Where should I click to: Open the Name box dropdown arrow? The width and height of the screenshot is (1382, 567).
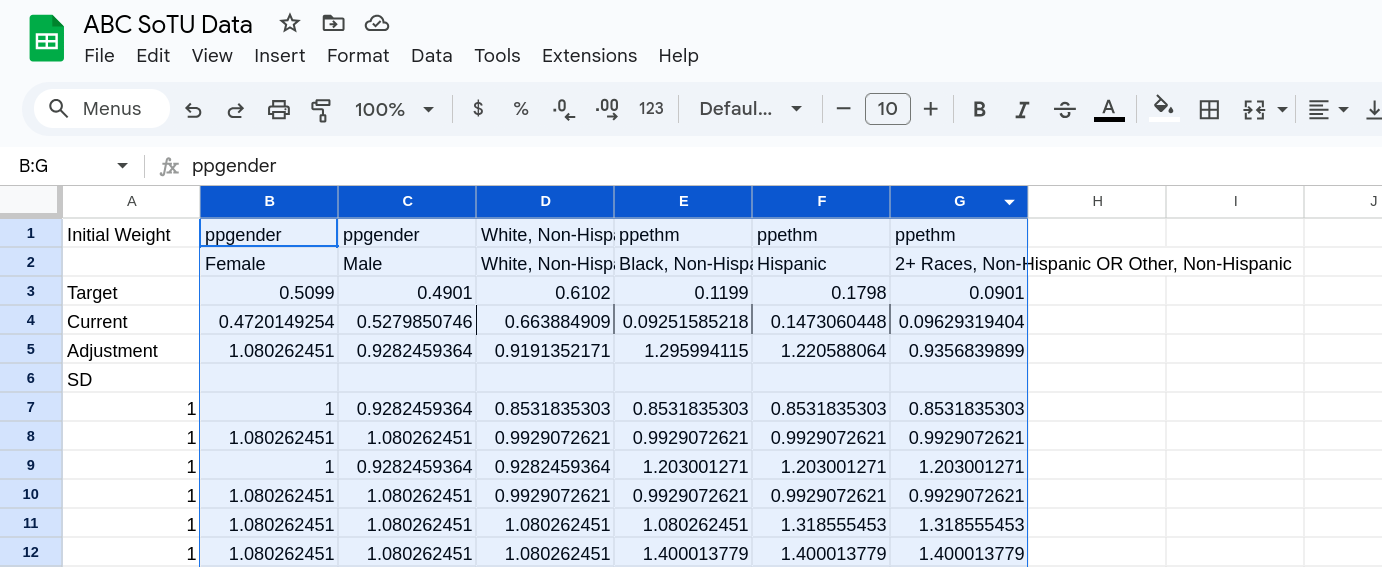click(x=123, y=166)
